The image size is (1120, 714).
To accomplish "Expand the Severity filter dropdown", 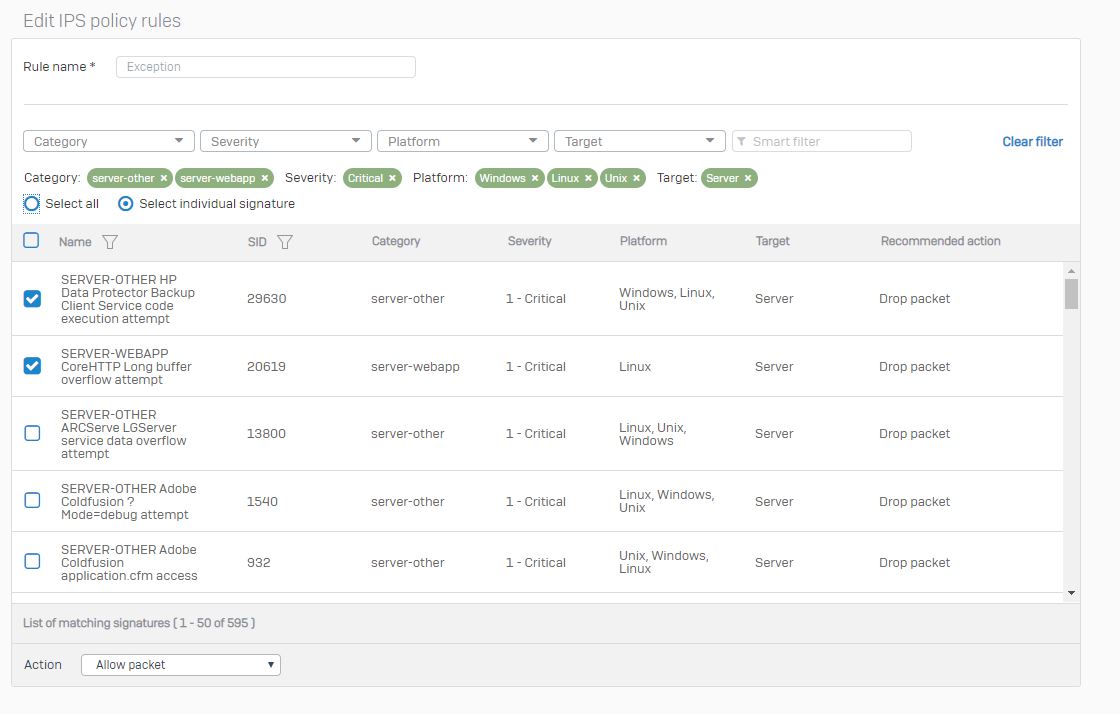I will tap(285, 141).
